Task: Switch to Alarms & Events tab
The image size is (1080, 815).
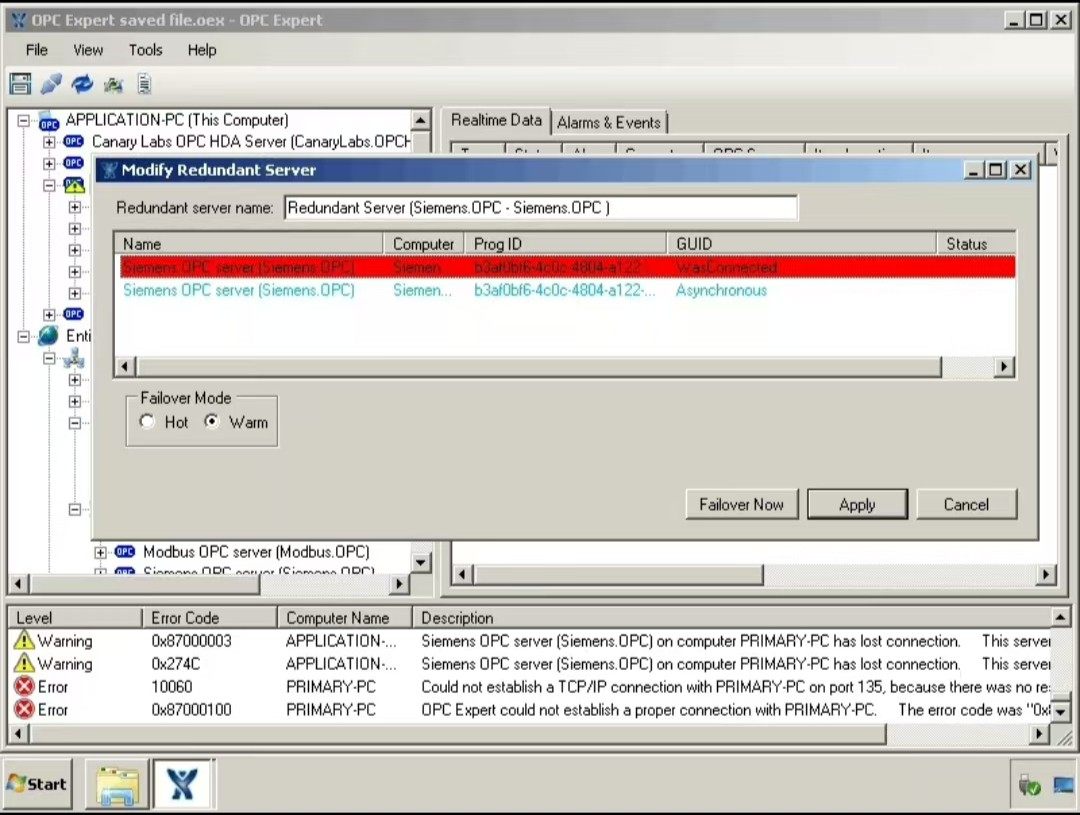Action: point(609,123)
